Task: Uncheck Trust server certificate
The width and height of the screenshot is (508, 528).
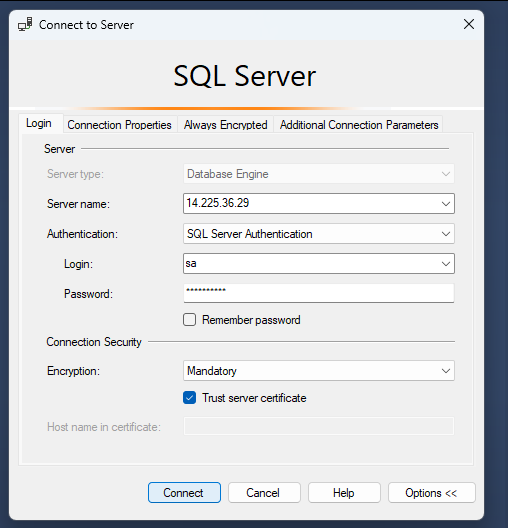Action: 189,398
